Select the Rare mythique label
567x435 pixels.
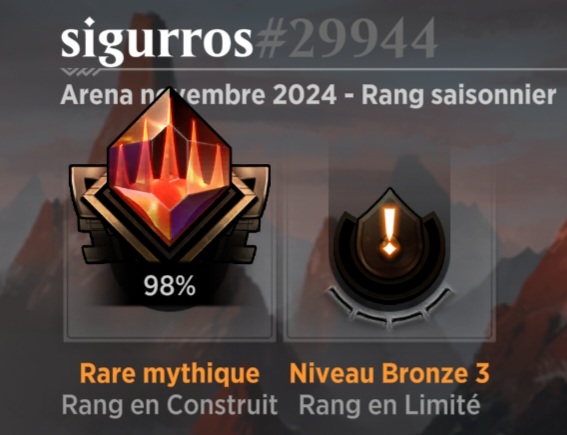point(170,373)
